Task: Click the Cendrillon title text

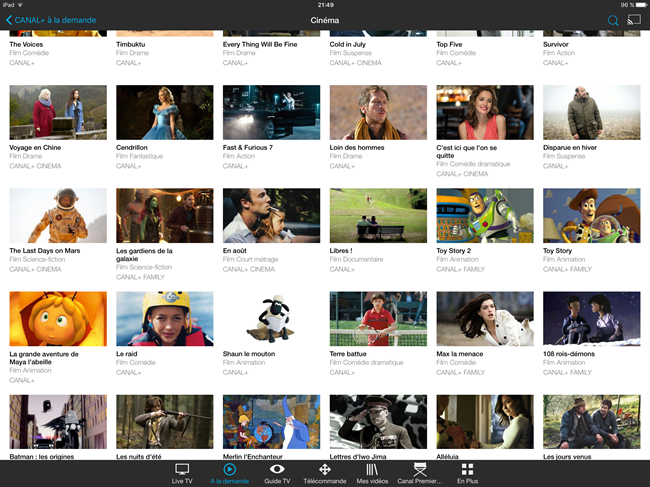Action: coord(132,148)
